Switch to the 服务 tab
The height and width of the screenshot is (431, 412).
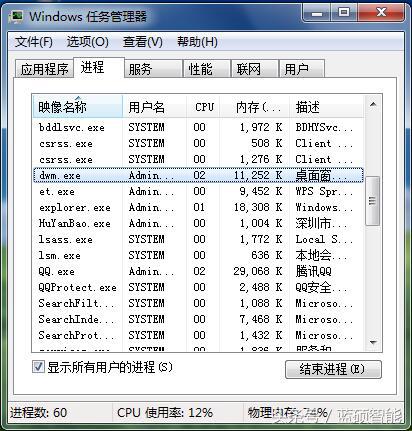pos(153,69)
